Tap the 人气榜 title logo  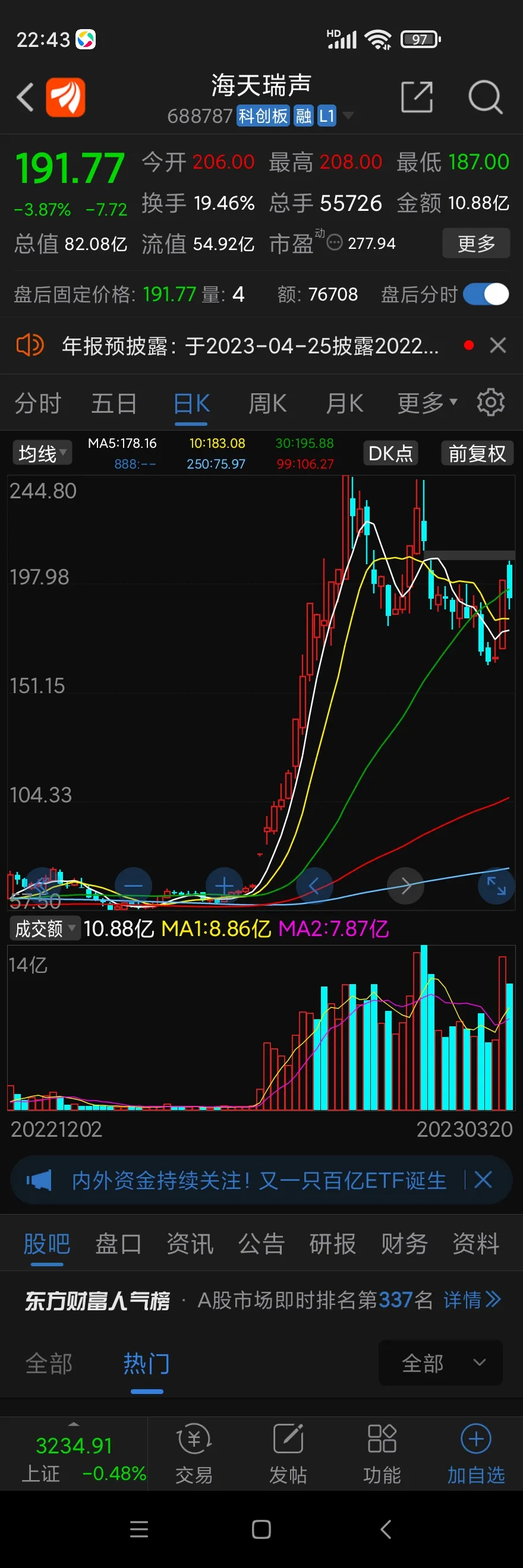(x=97, y=1301)
